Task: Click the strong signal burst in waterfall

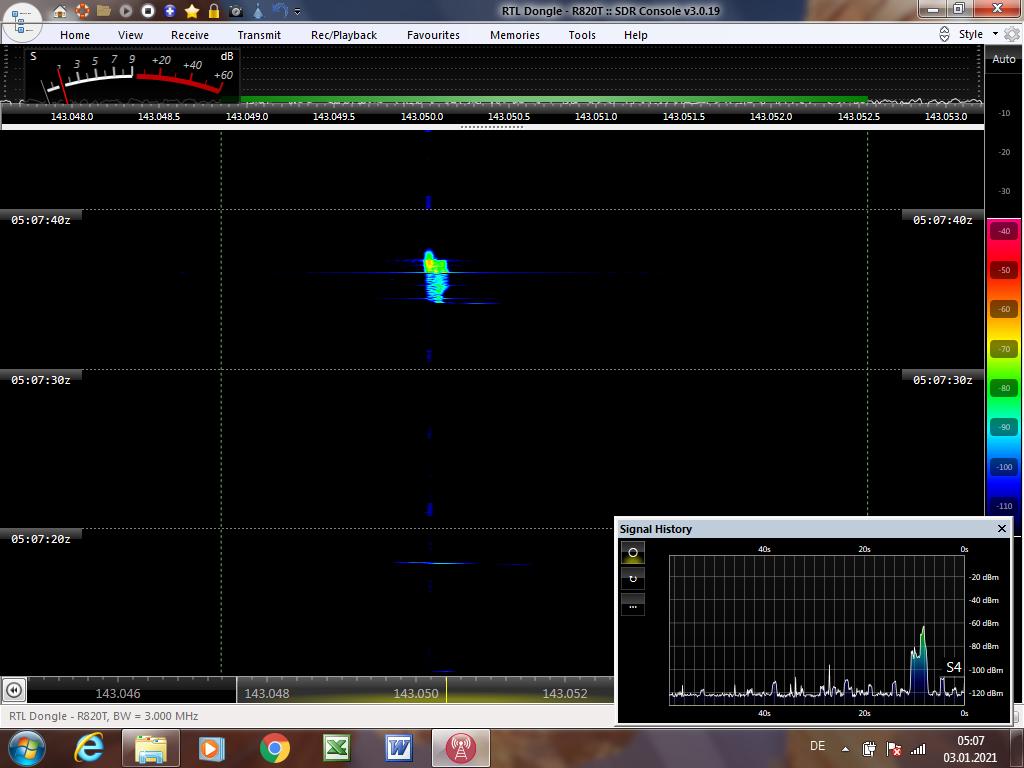Action: tap(436, 276)
